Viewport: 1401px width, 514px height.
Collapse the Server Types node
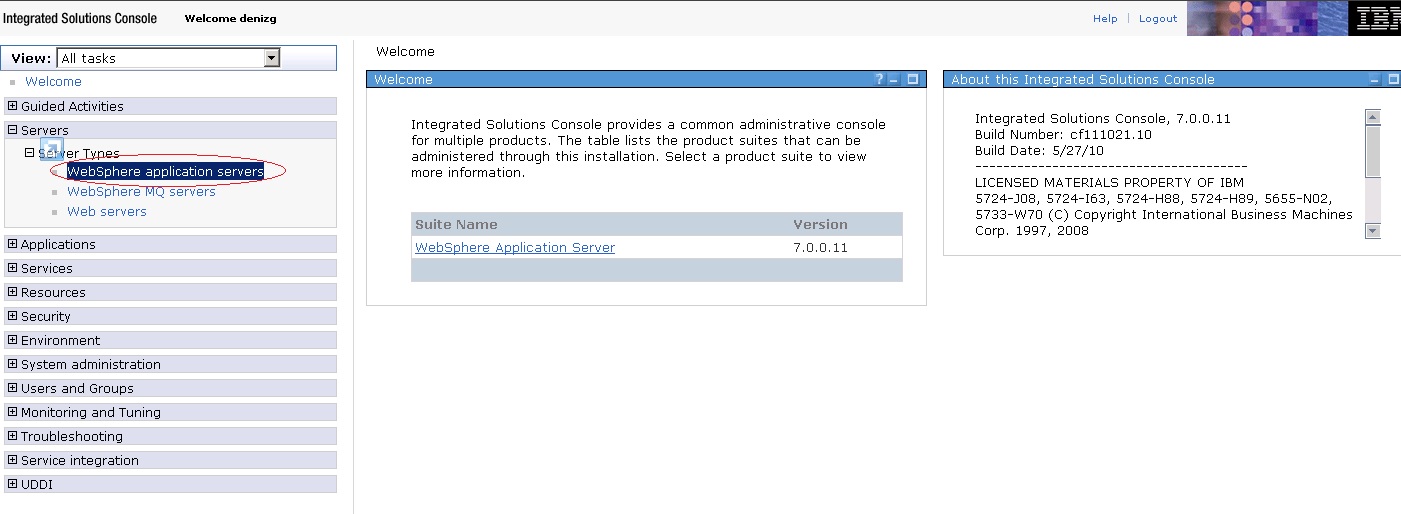click(30, 153)
